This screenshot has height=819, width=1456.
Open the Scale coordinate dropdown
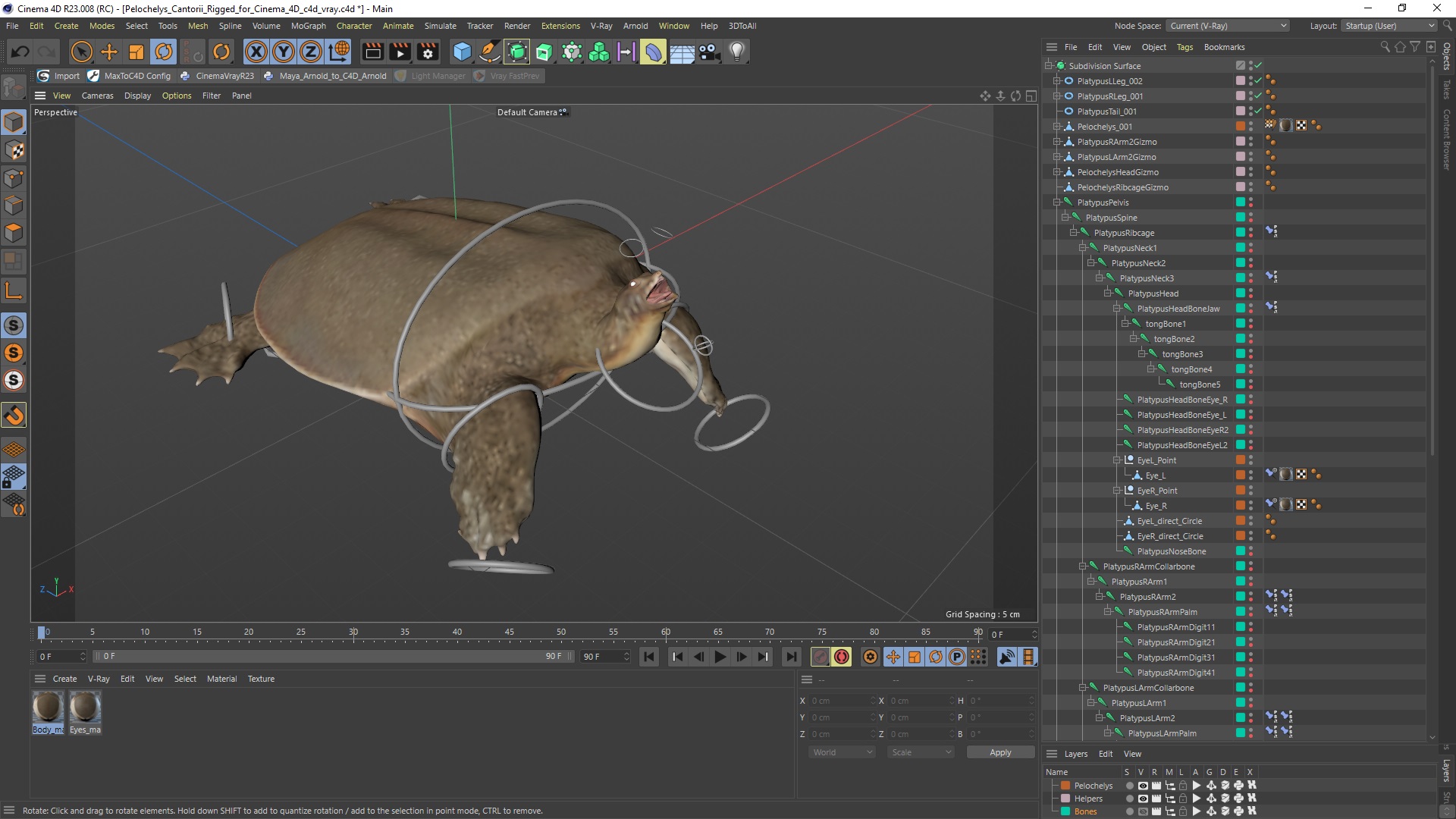pyautogui.click(x=921, y=752)
